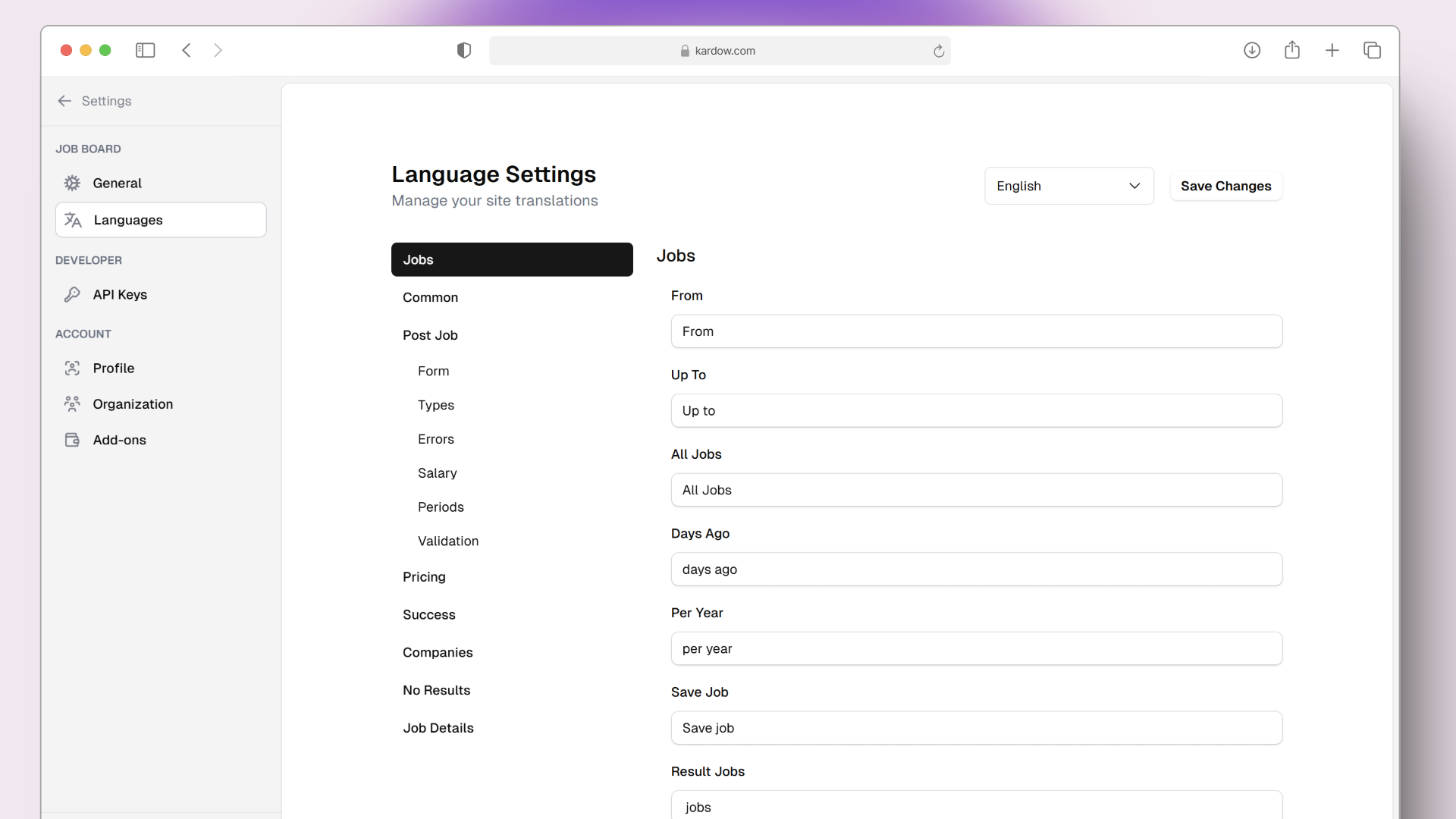1456x819 pixels.
Task: Open the browser share icon
Action: [1292, 49]
